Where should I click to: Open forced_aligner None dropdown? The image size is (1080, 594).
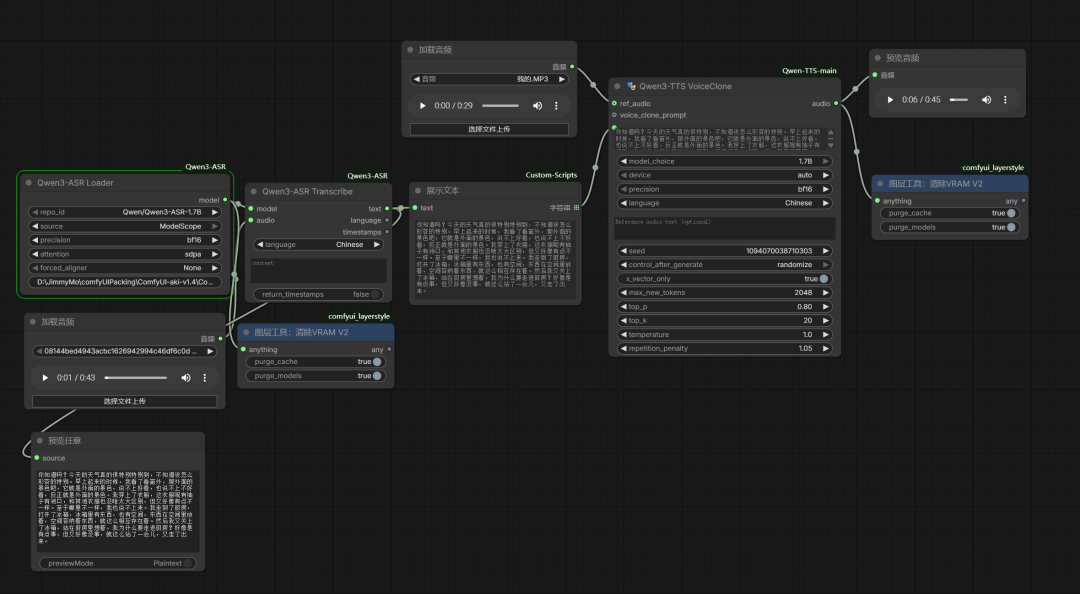125,268
